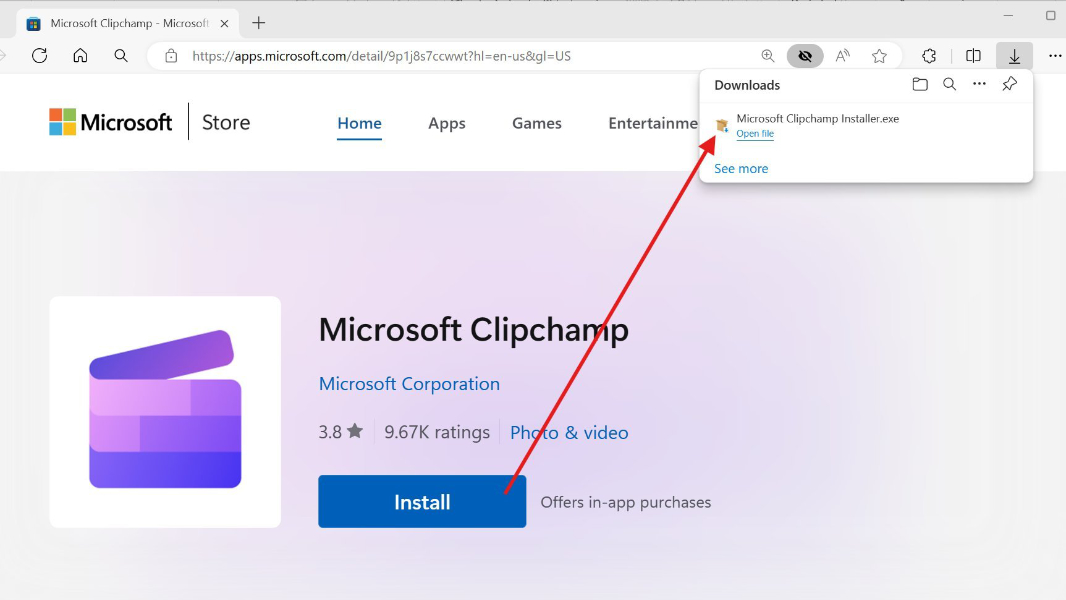Toggle the tracking prevention eye icon
Image resolution: width=1066 pixels, height=600 pixels.
pos(805,56)
